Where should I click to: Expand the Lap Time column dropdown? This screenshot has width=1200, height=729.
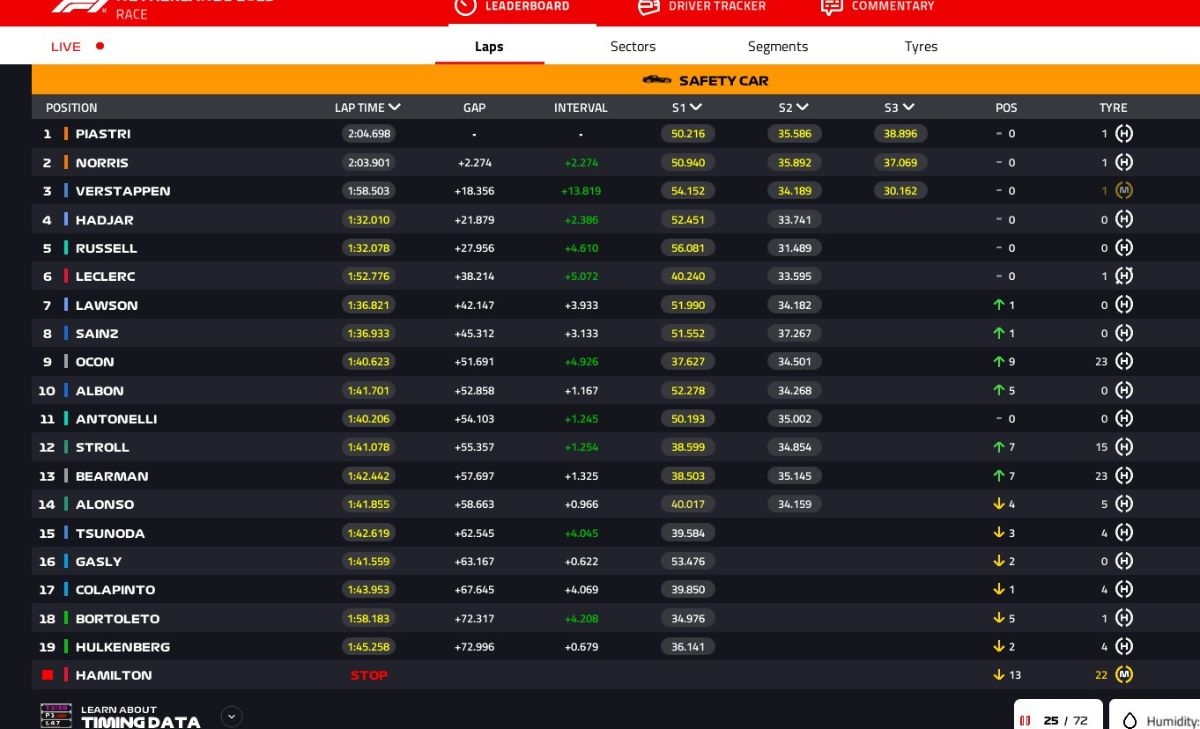pos(395,107)
